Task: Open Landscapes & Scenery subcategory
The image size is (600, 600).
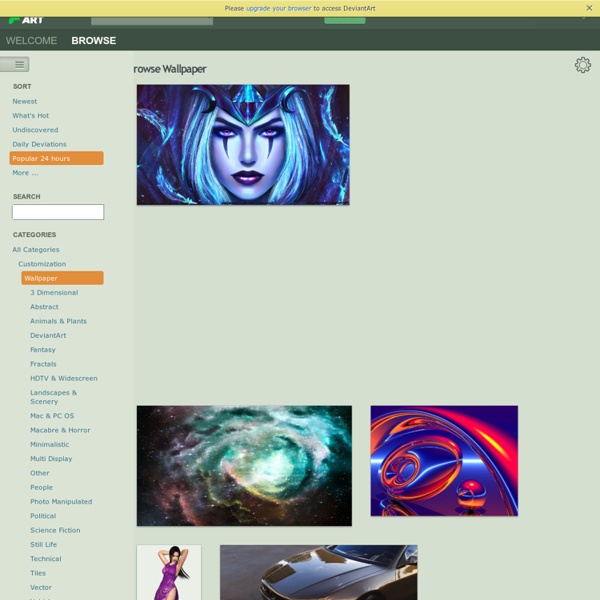Action: (x=54, y=397)
